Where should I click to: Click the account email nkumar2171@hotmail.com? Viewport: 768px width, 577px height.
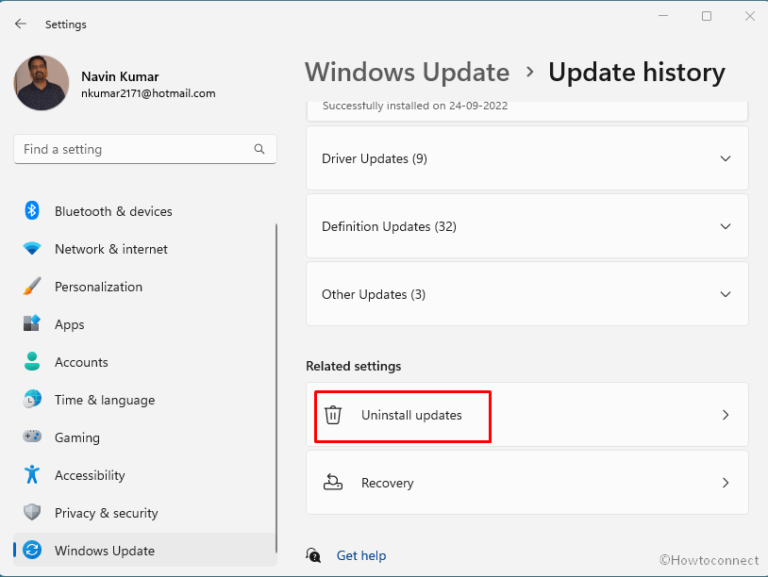tap(148, 94)
